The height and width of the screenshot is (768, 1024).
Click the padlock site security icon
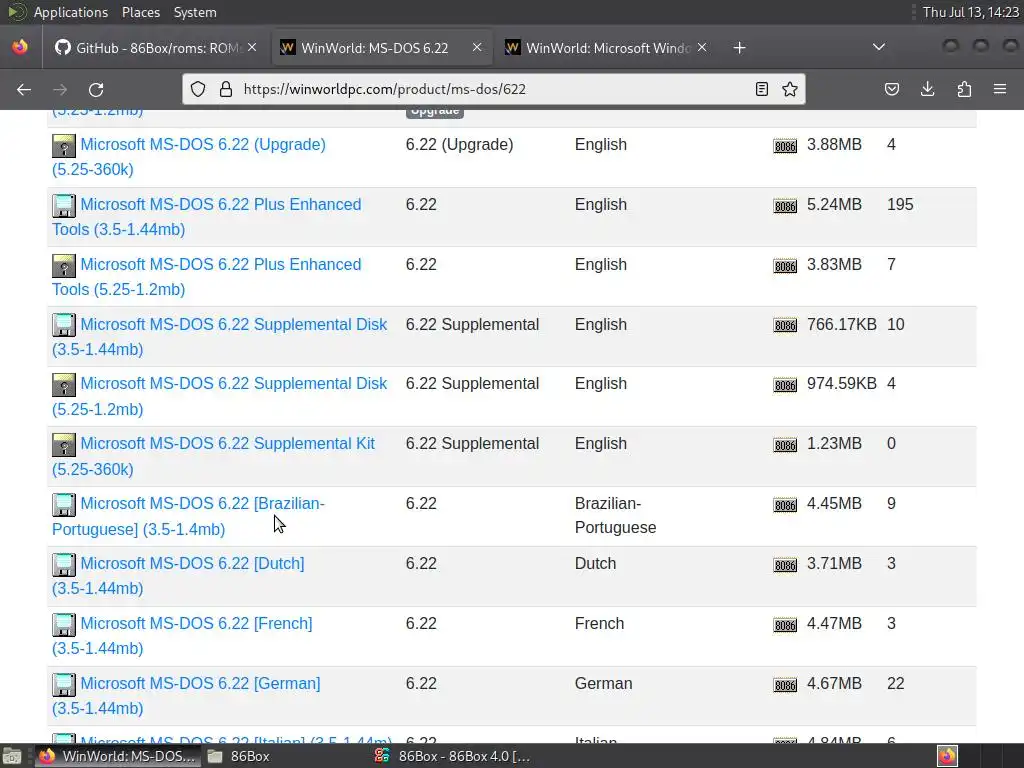[x=225, y=89]
